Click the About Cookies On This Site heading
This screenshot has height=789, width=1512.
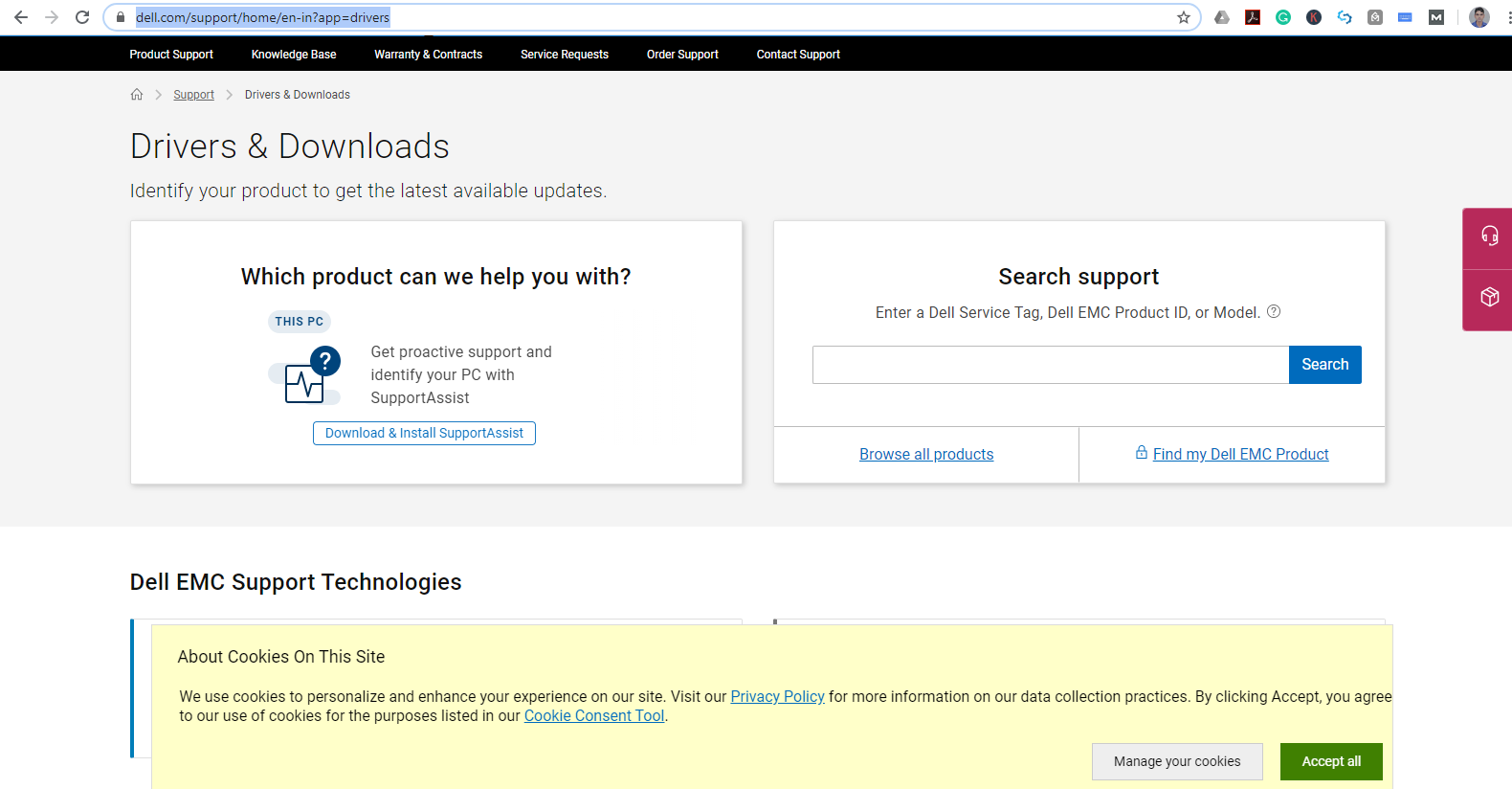281,657
